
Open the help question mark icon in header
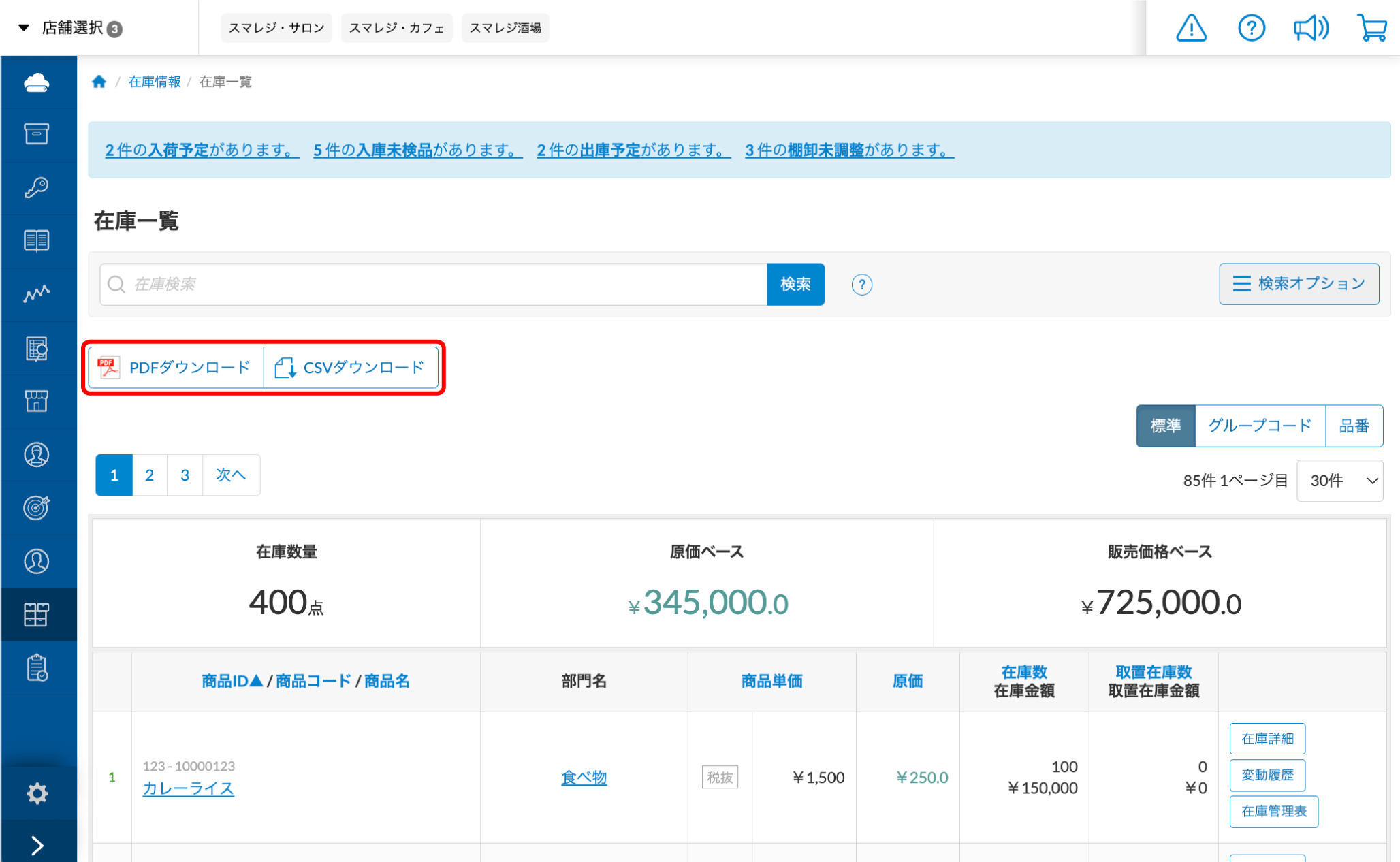[1251, 29]
